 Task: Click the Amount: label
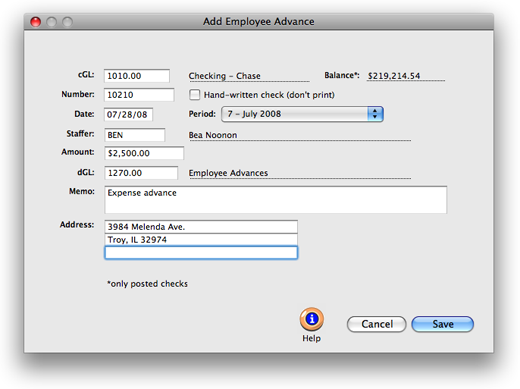78,152
